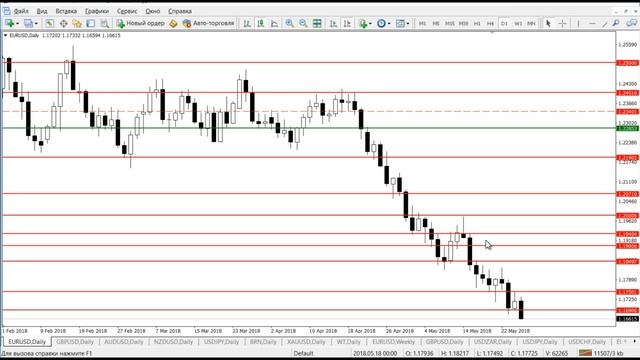
Task: Open the BRN,Daily chart tab
Action: (263, 342)
